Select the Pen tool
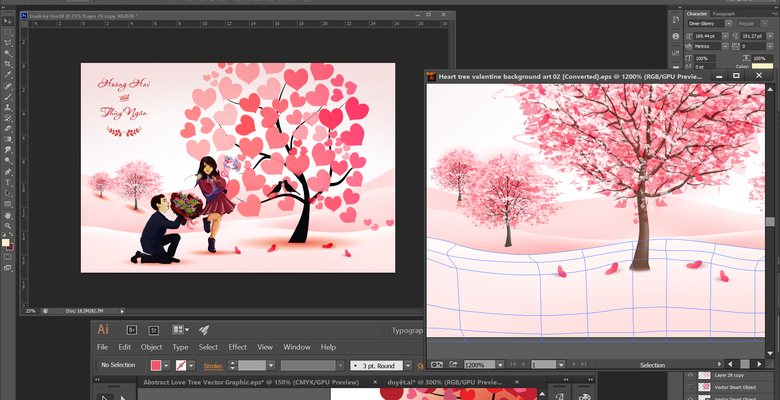The width and height of the screenshot is (780, 400). (8, 172)
